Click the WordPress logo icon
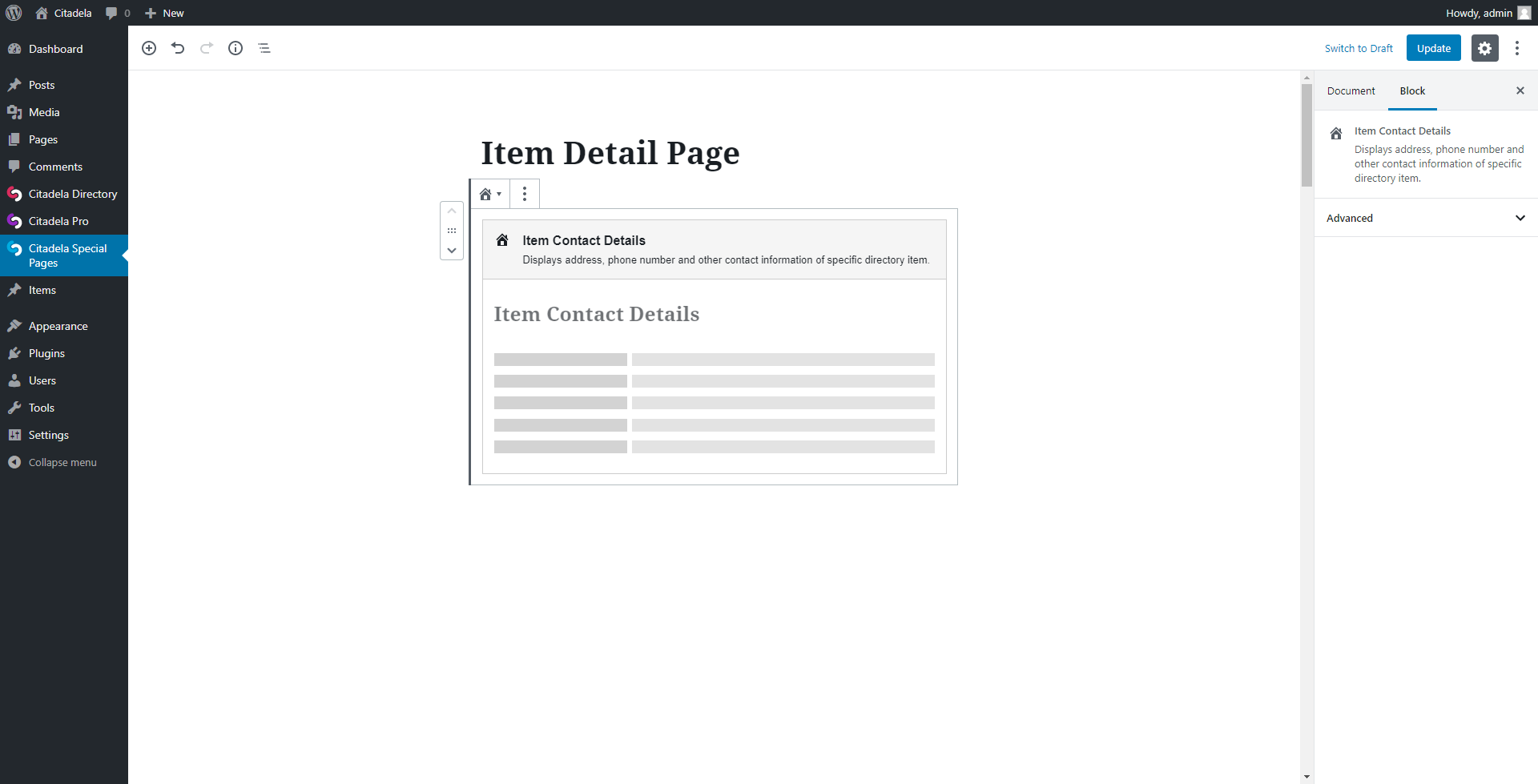 [14, 13]
